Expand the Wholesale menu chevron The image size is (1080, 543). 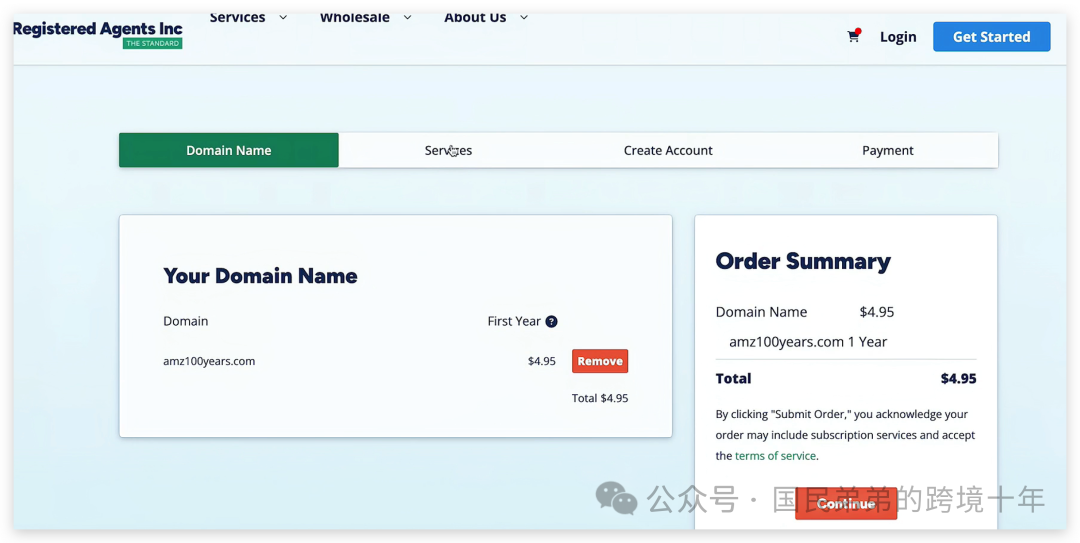click(x=407, y=18)
